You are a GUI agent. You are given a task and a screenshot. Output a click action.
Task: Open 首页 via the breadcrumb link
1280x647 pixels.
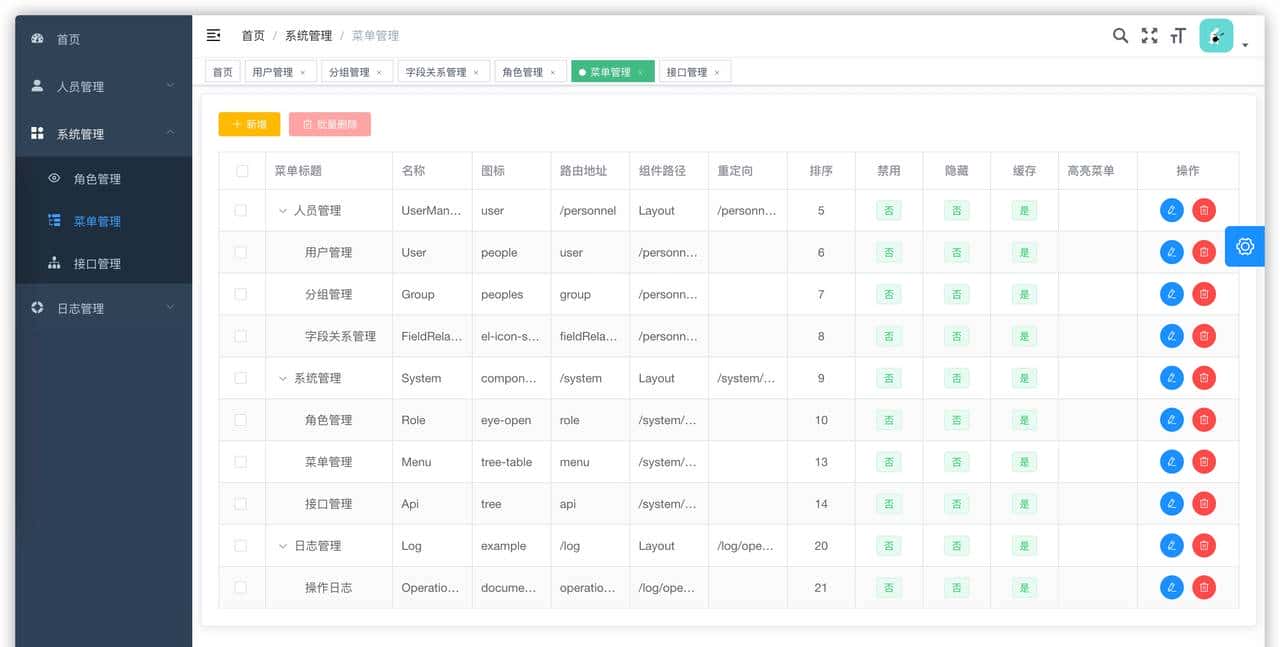tap(252, 34)
